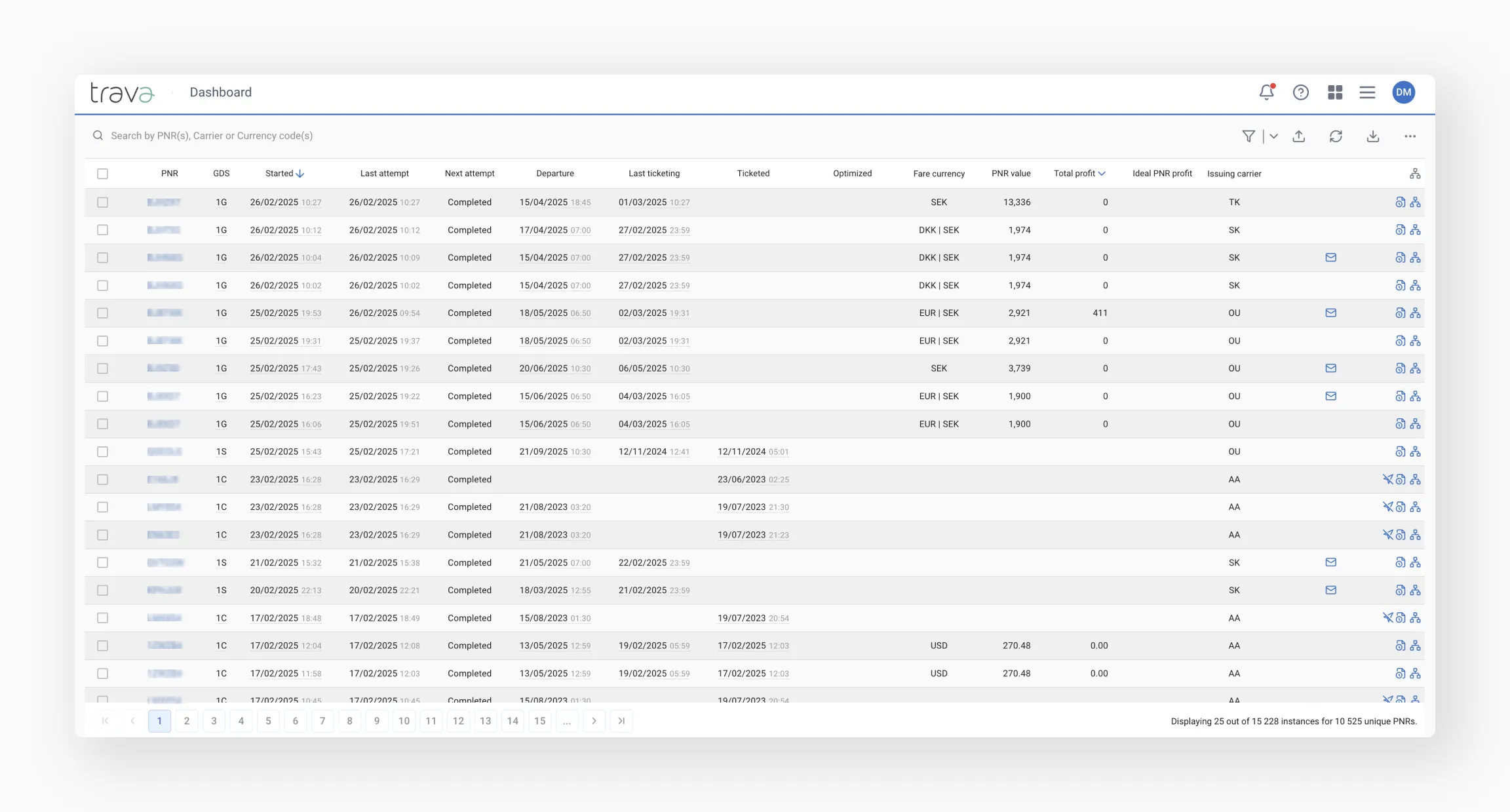Click the trava logo
The width and height of the screenshot is (1510, 812).
[122, 92]
